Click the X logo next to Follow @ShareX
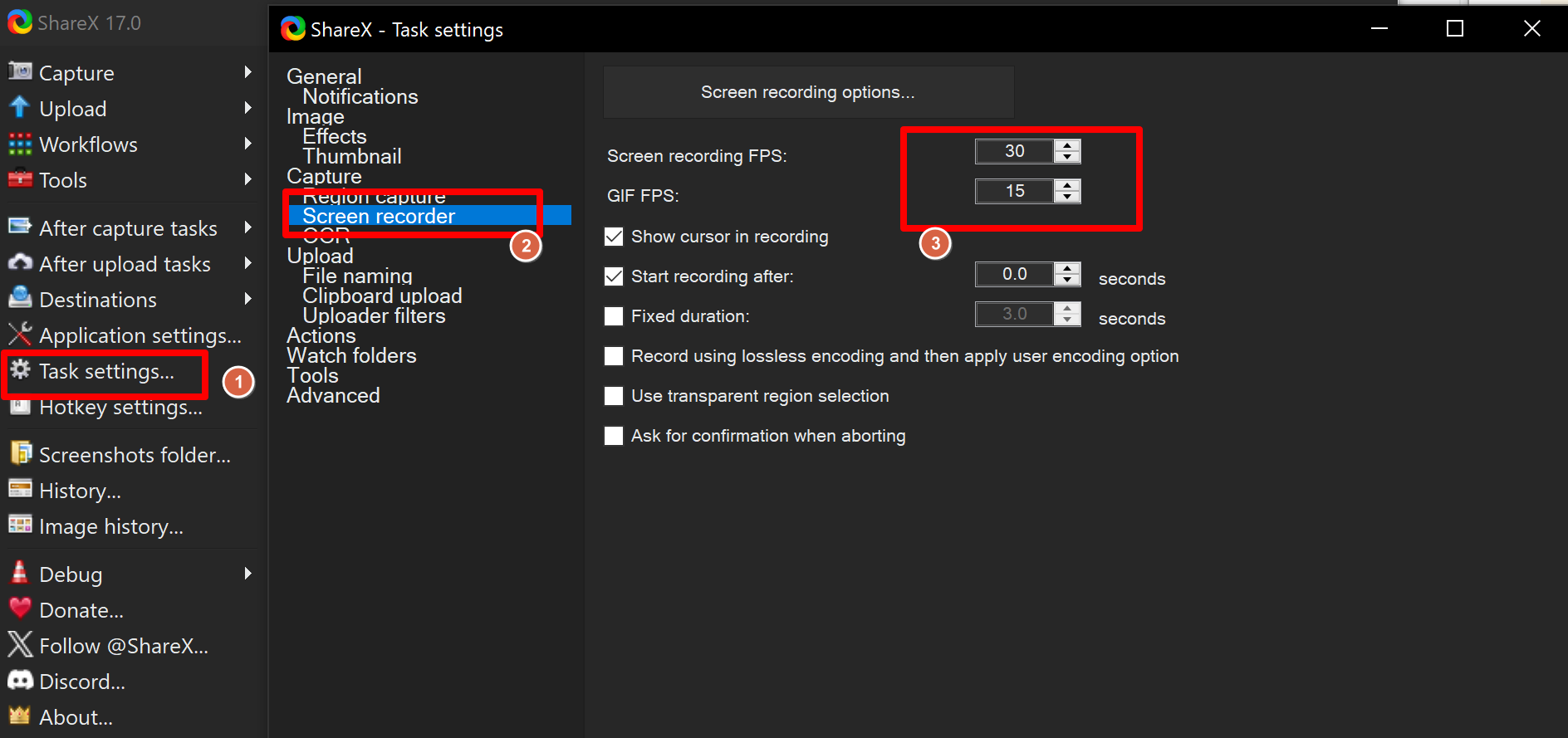This screenshot has width=1568, height=738. tap(20, 644)
